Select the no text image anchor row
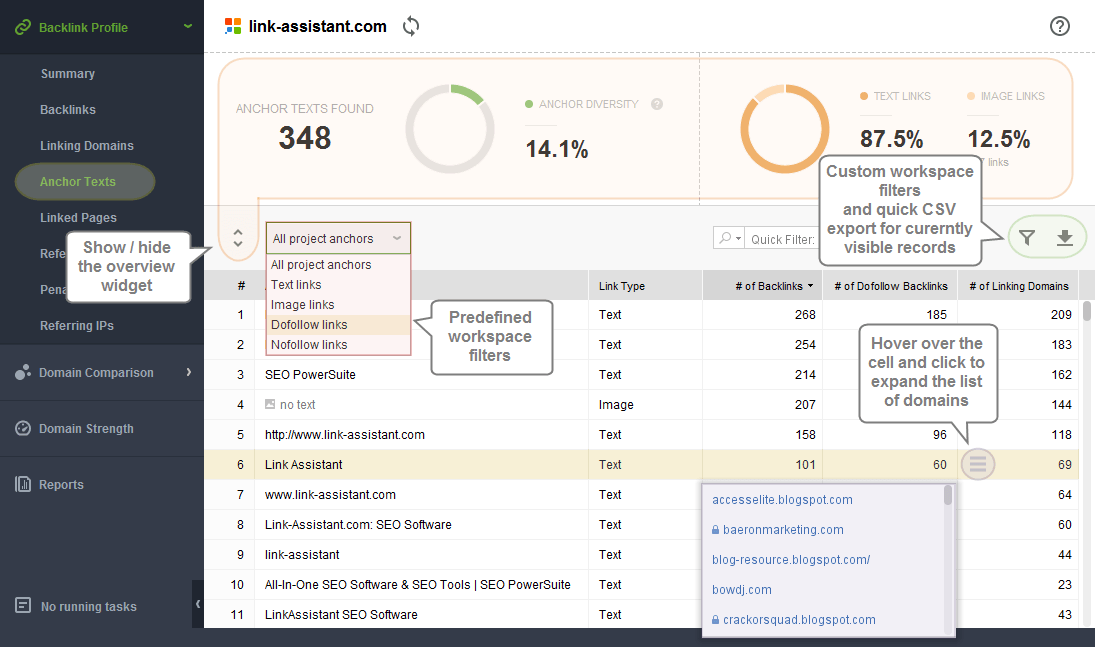The height and width of the screenshot is (647, 1095). tap(642, 405)
